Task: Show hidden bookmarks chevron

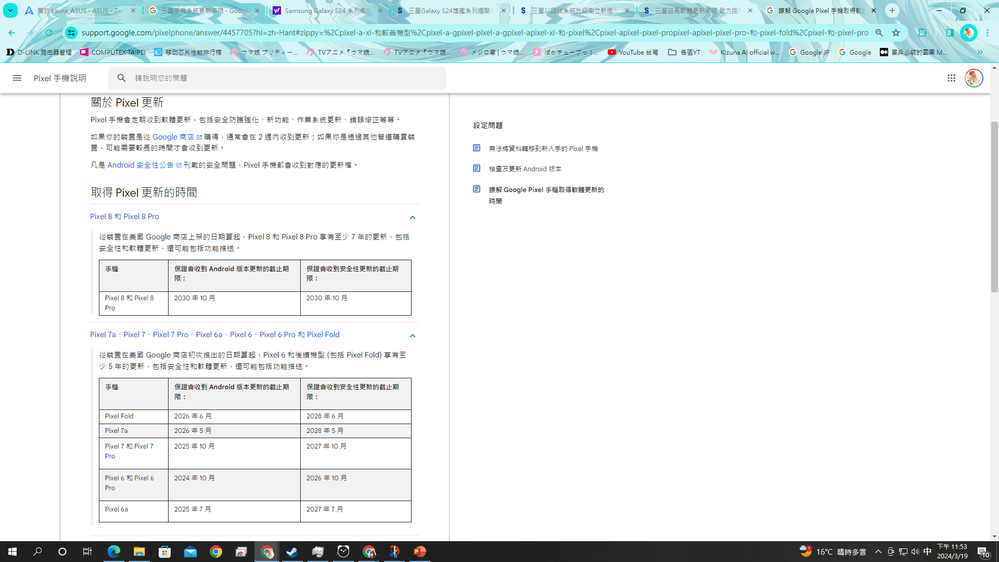Action: [980, 52]
